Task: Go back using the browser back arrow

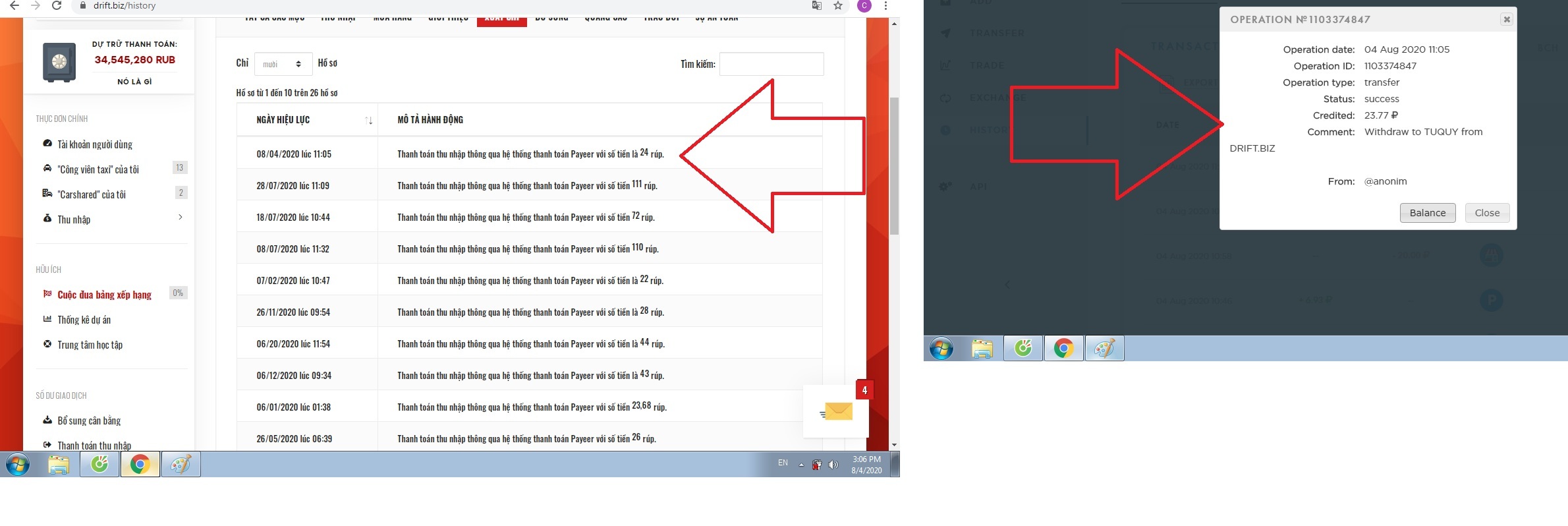Action: [x=13, y=5]
